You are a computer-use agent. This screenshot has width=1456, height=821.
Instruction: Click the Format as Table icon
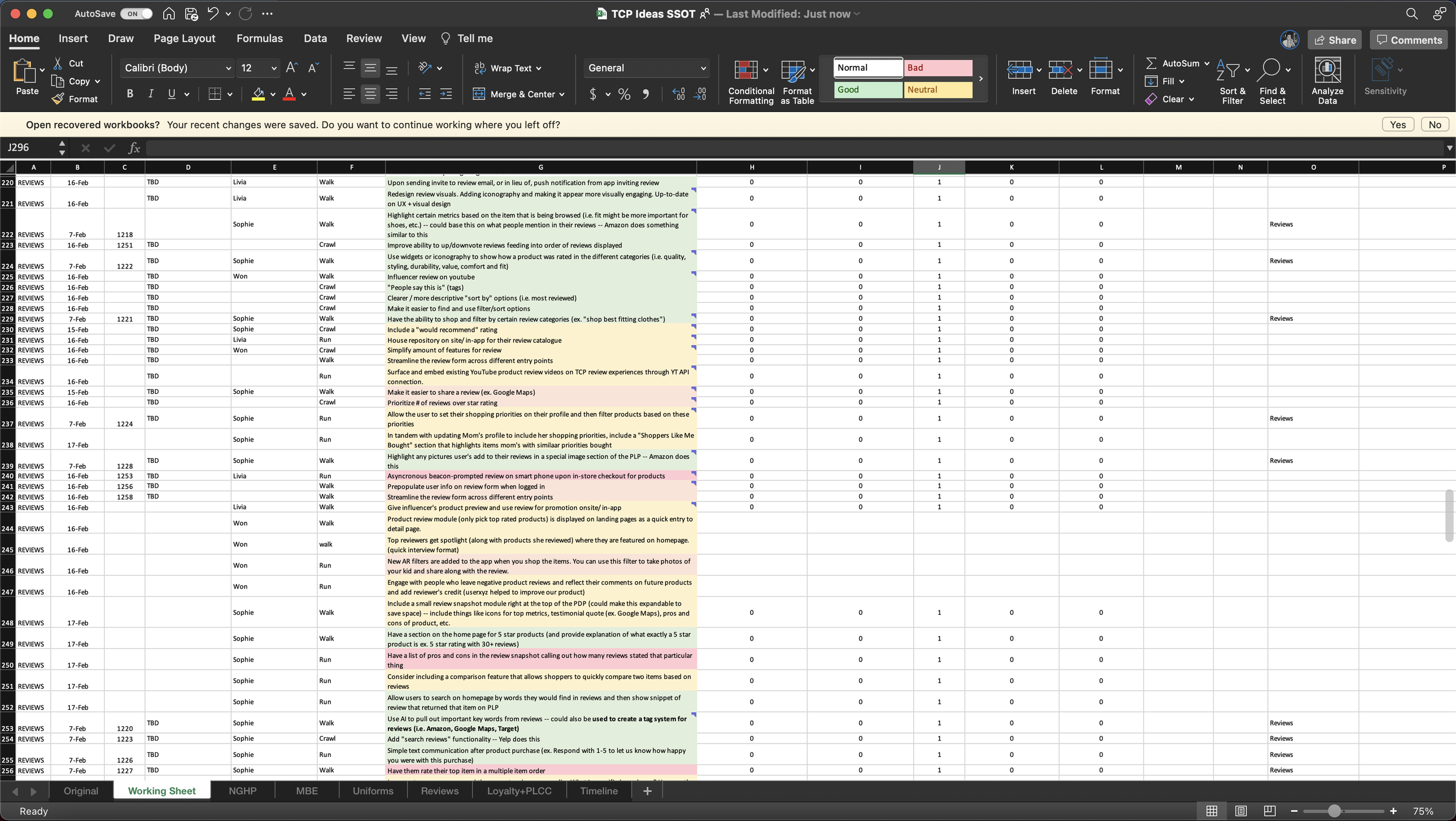[792, 70]
